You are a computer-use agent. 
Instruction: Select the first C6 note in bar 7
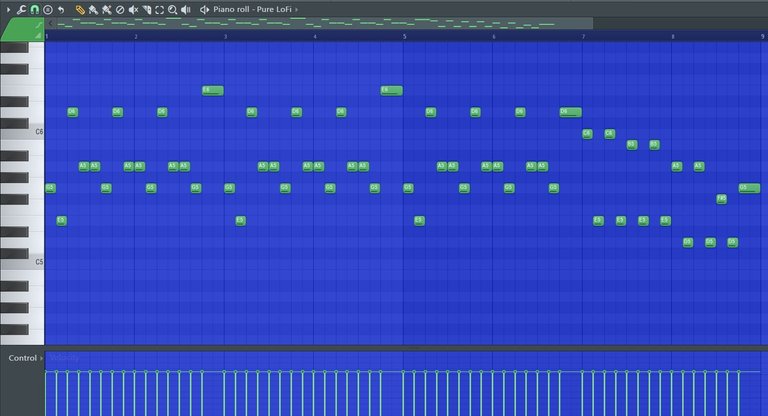pos(587,134)
